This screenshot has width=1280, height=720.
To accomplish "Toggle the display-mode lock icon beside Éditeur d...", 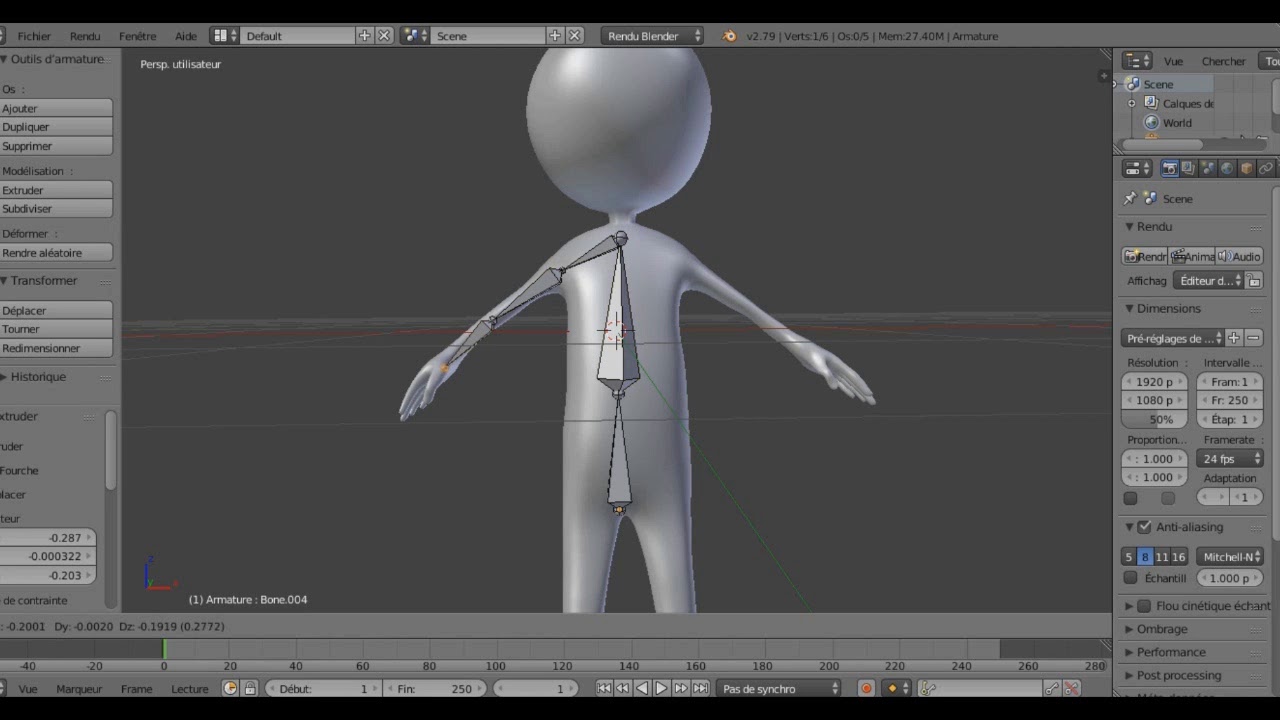I will pos(1254,281).
